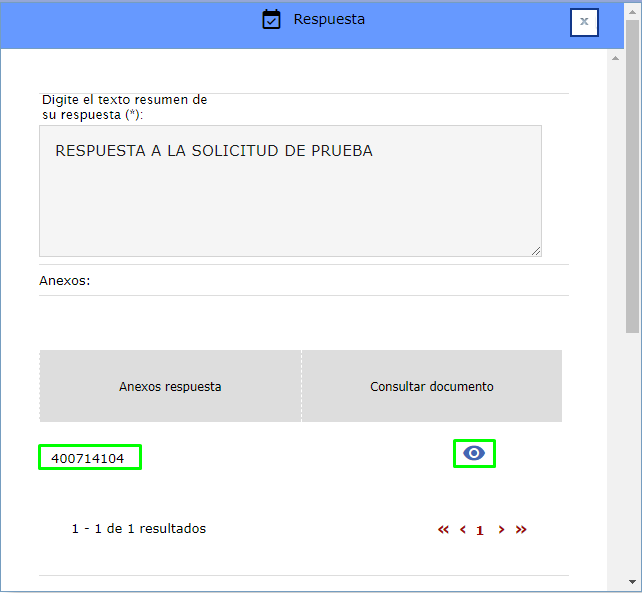View the attached document via eye icon
The height and width of the screenshot is (607, 642).
[x=474, y=454]
